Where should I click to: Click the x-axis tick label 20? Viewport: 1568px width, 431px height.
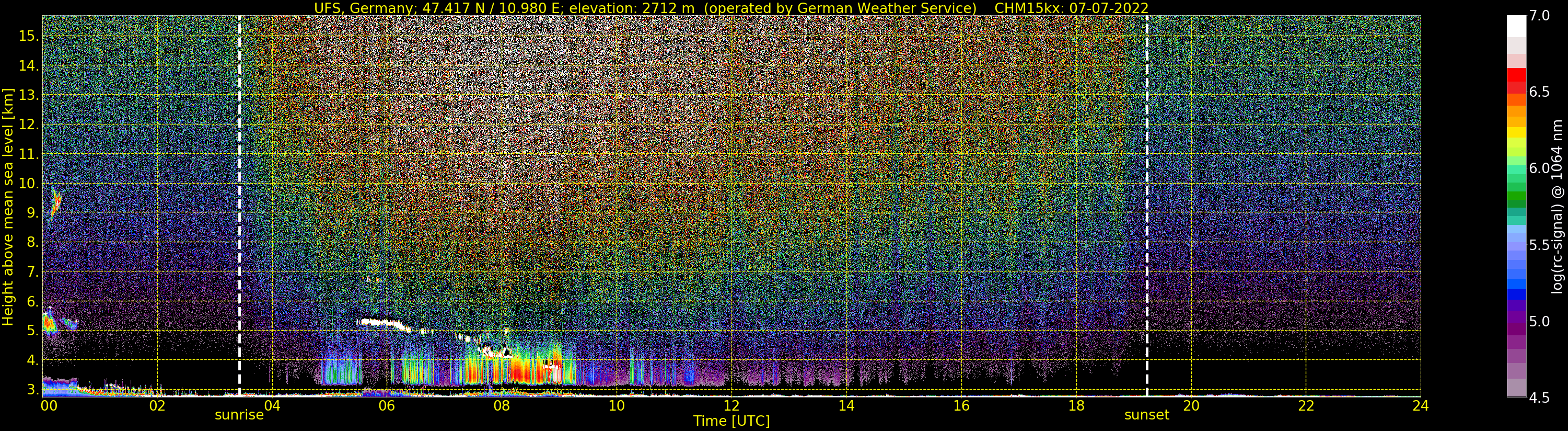[1191, 406]
